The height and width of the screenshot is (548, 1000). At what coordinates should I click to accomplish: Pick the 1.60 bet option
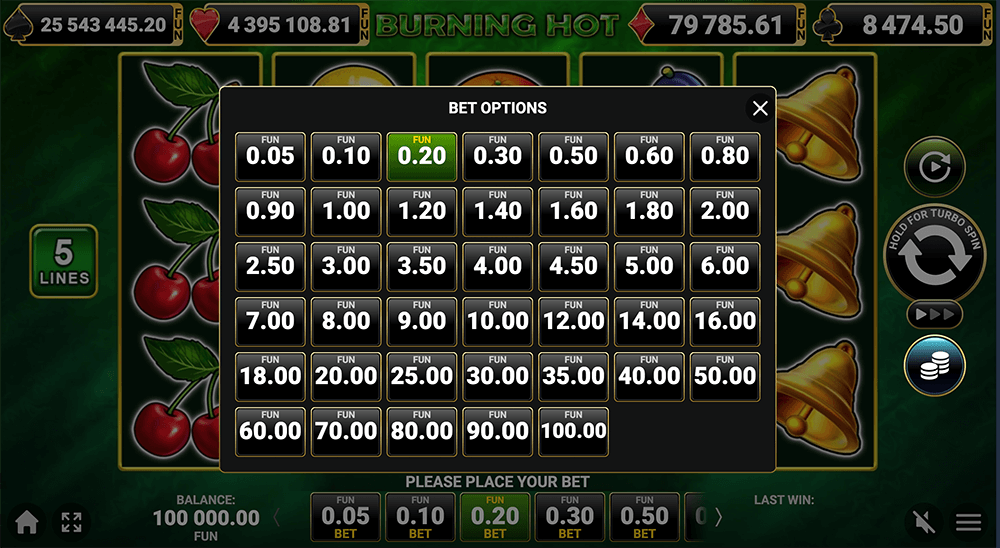(573, 212)
